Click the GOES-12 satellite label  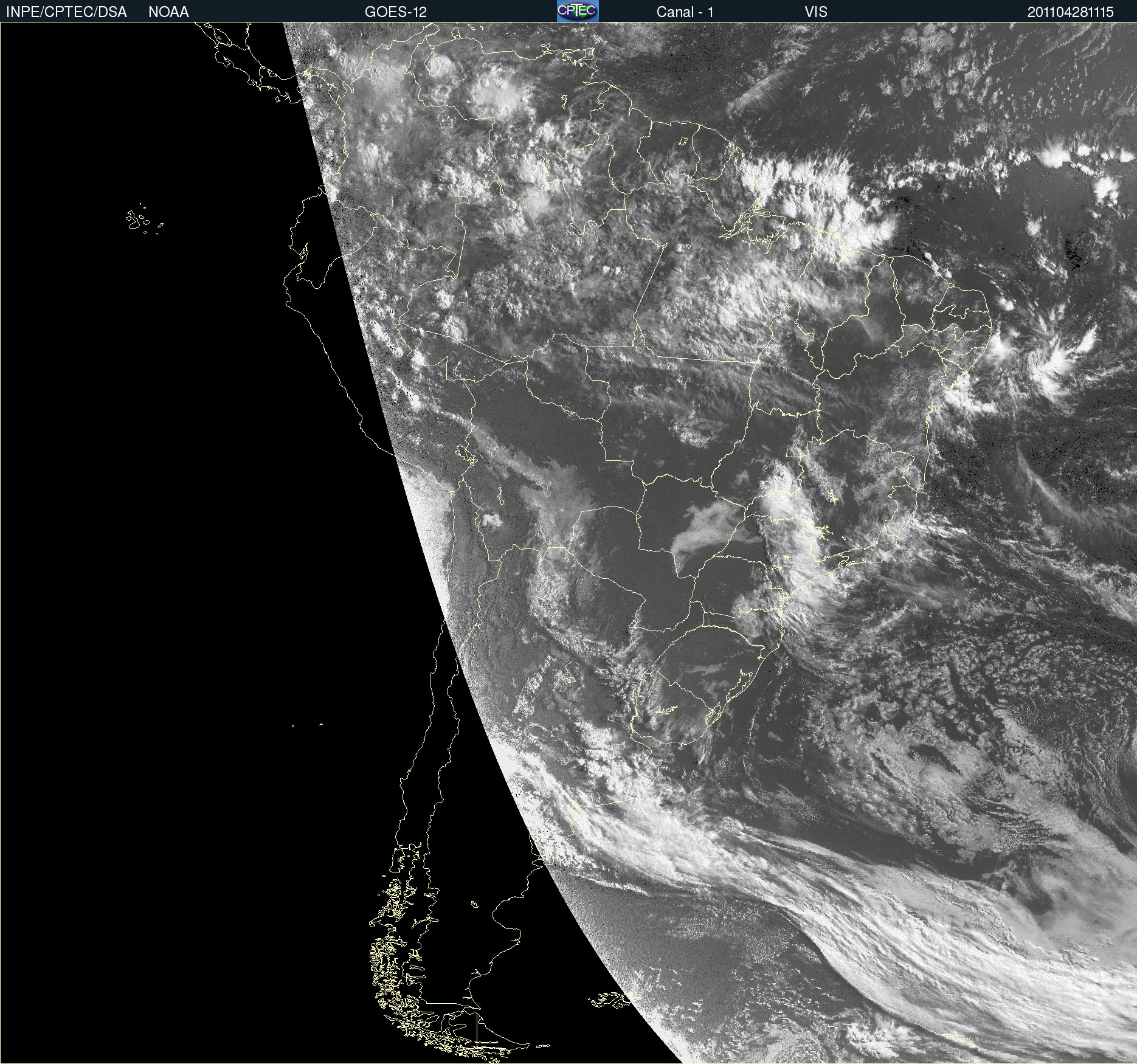tap(396, 12)
